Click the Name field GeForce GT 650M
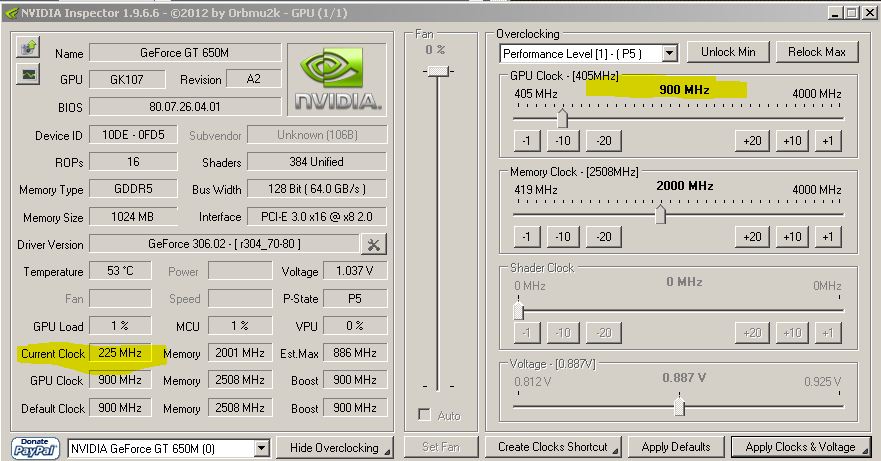The image size is (881, 461). click(x=185, y=53)
